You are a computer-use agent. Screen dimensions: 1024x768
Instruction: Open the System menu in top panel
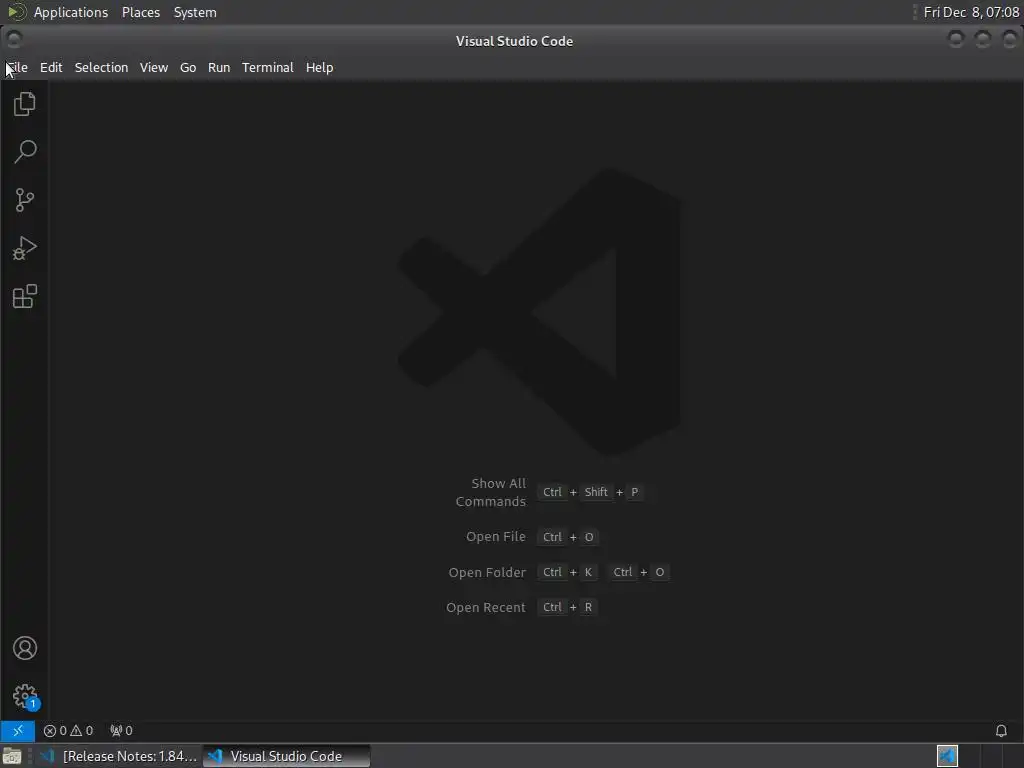[195, 12]
